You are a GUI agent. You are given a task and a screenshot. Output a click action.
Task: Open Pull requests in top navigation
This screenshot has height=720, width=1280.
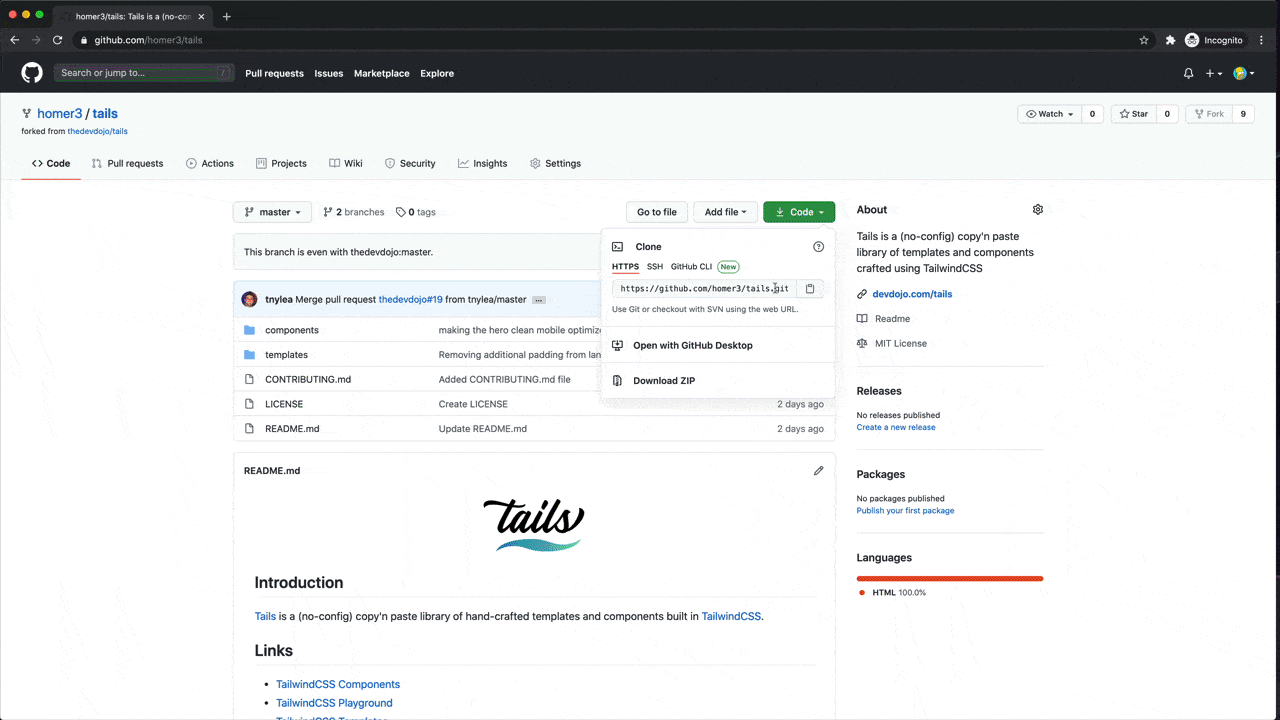pos(274,73)
